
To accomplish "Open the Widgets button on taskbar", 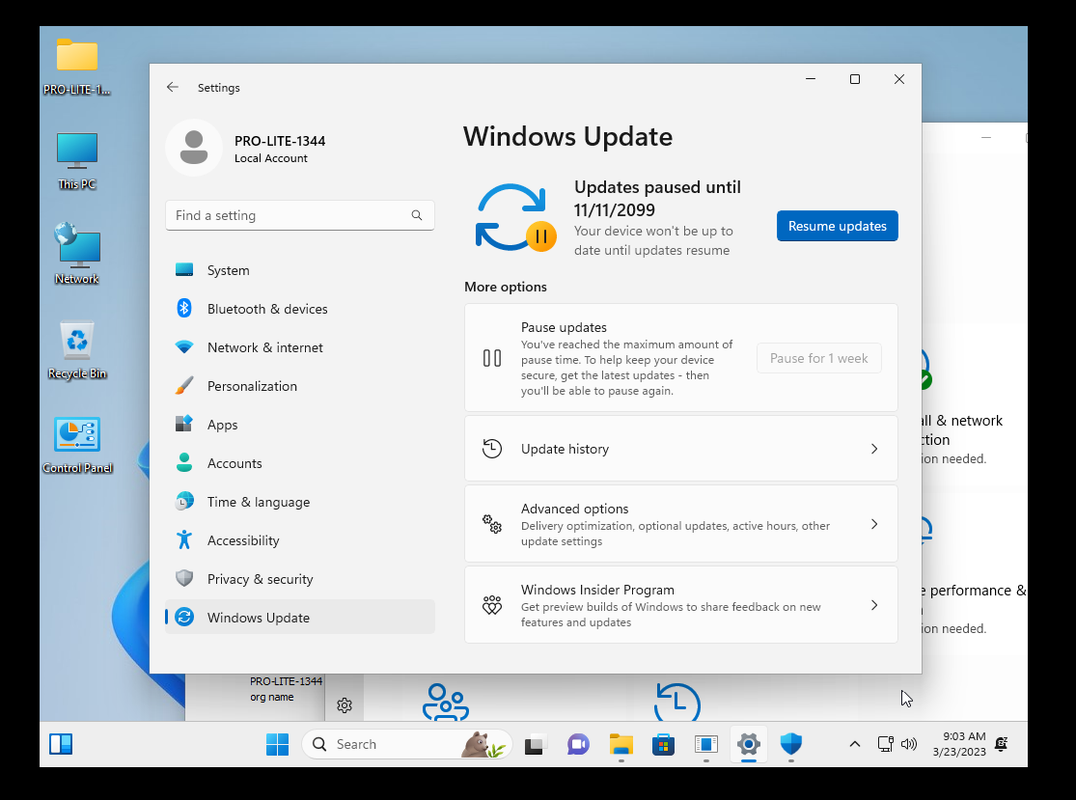I will tap(61, 744).
